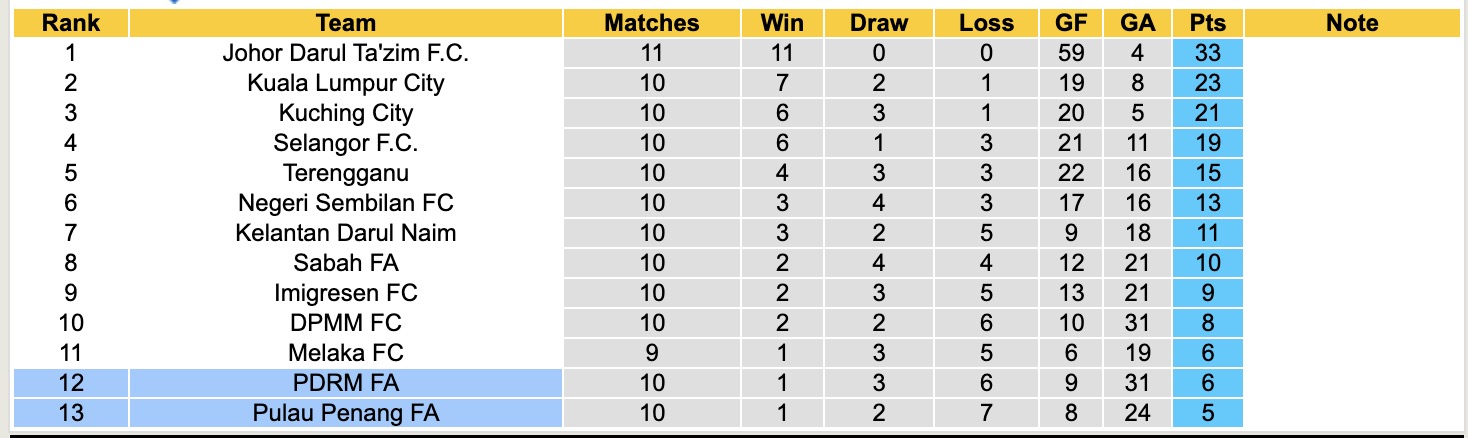Click the Melaka FC team name
Screen dimensions: 1468x438
(345, 353)
